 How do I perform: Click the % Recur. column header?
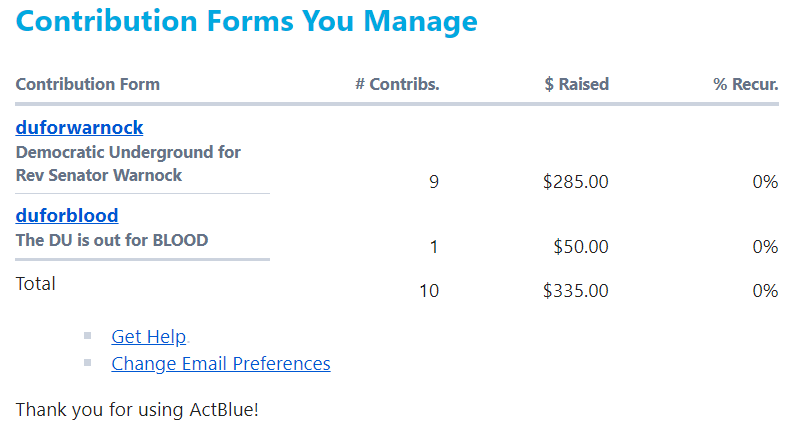[x=745, y=84]
